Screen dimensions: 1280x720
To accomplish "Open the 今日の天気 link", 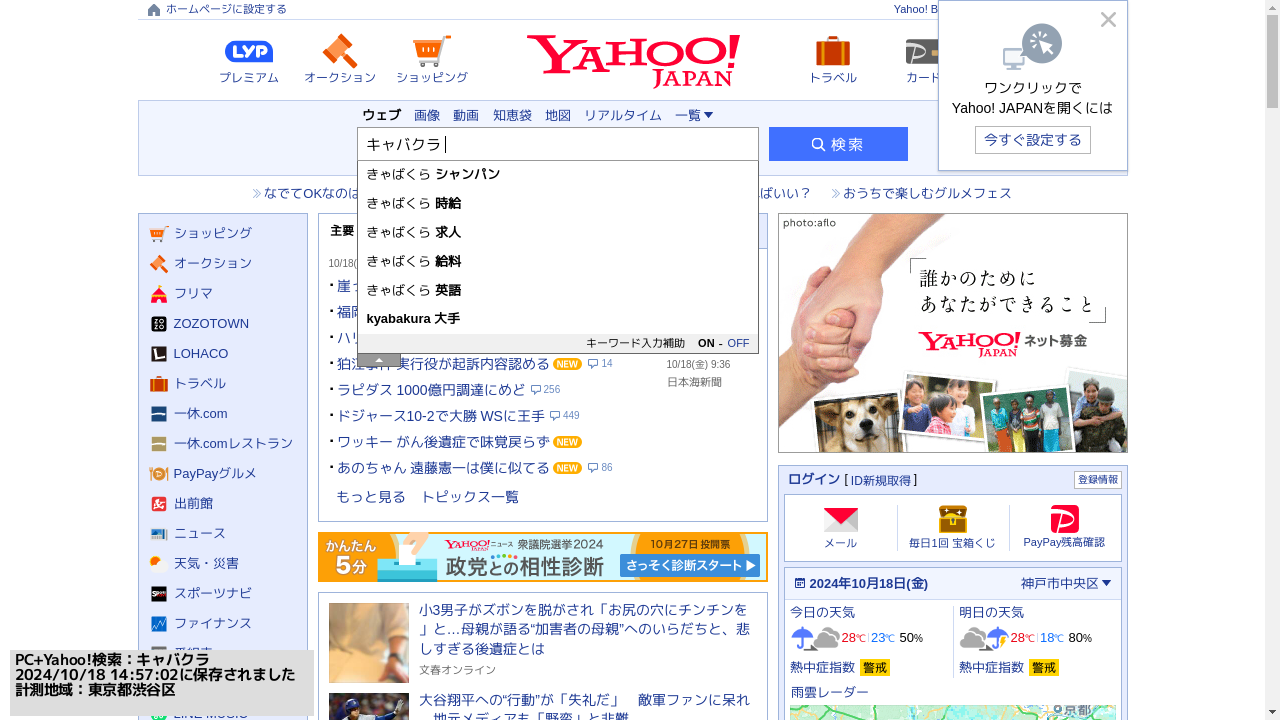I will (822, 612).
